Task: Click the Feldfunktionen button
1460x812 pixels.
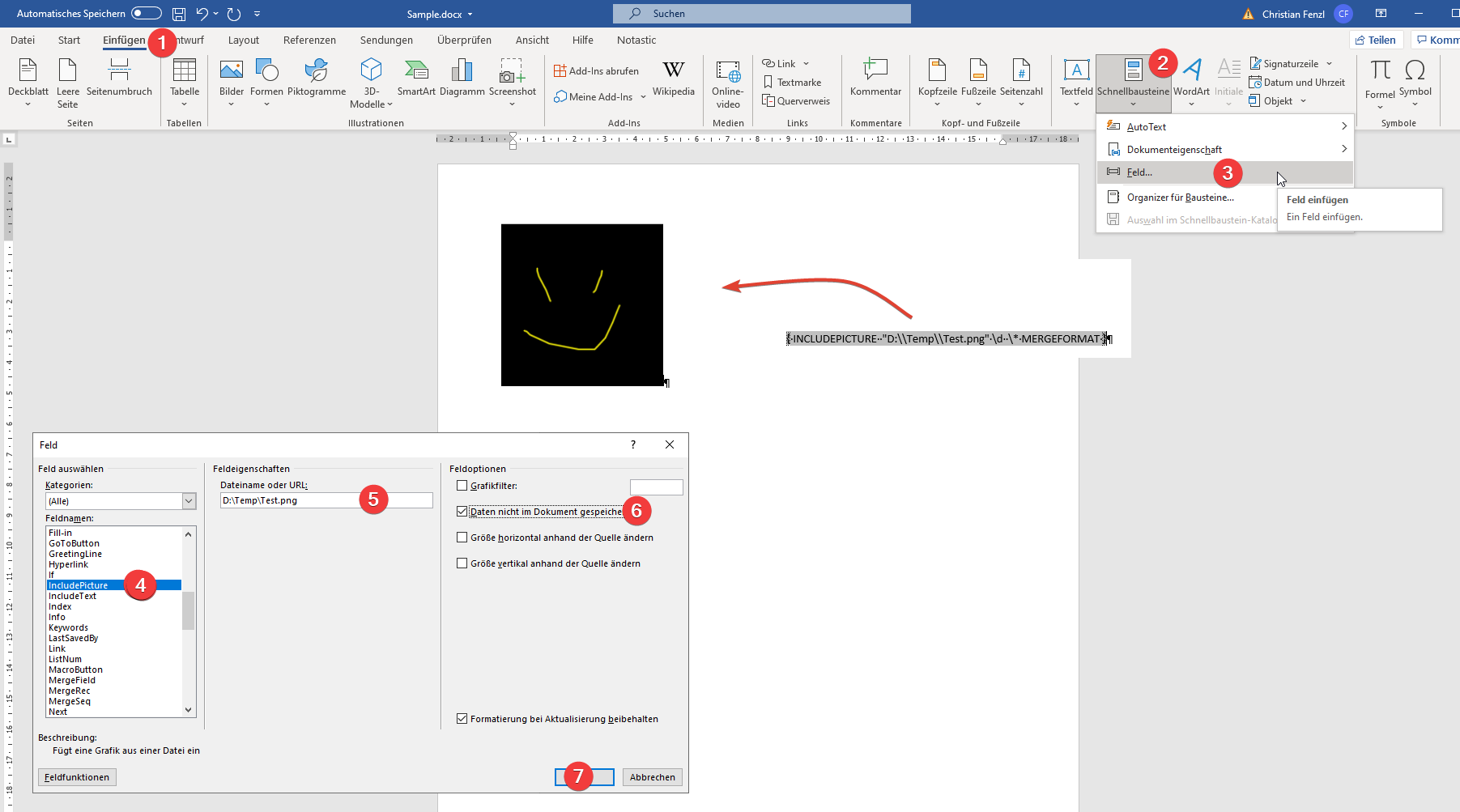Action: click(x=77, y=777)
